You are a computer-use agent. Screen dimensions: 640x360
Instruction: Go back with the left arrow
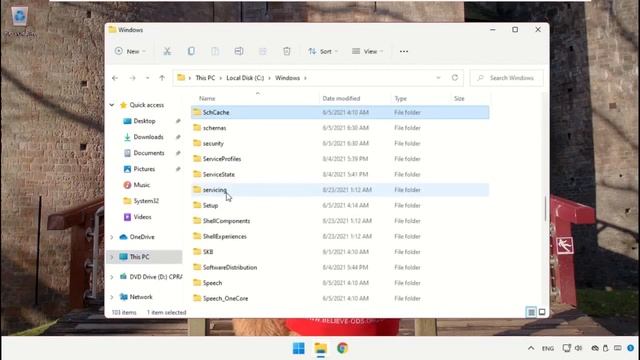pyautogui.click(x=115, y=78)
